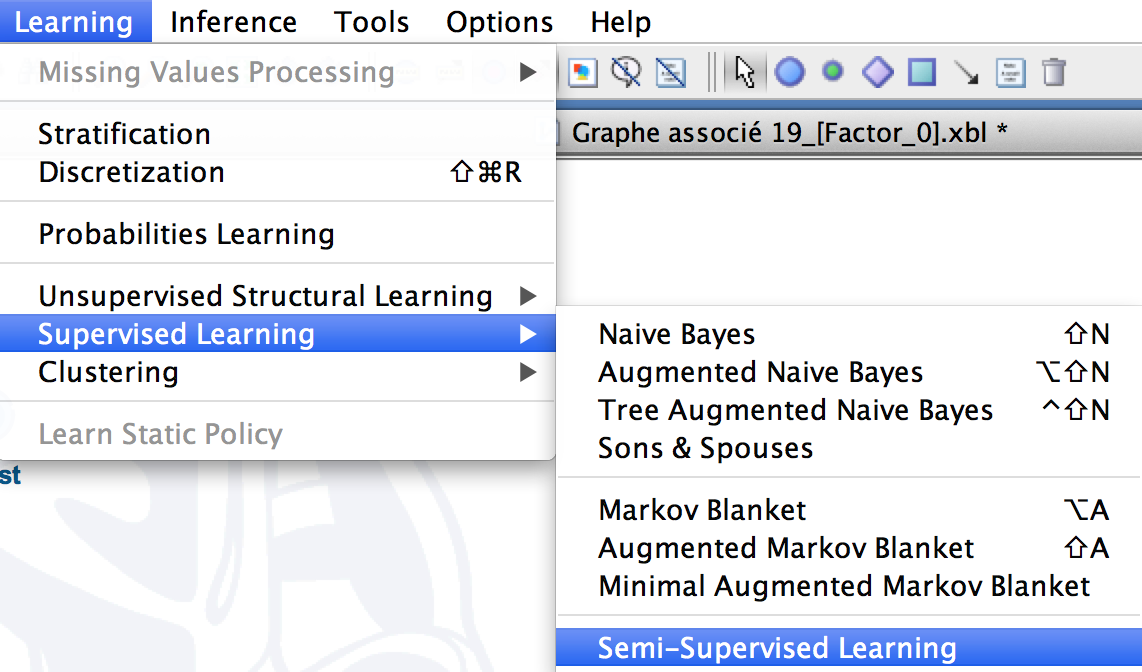Select the teal square utility node tool
Image resolution: width=1142 pixels, height=672 pixels.
(922, 73)
